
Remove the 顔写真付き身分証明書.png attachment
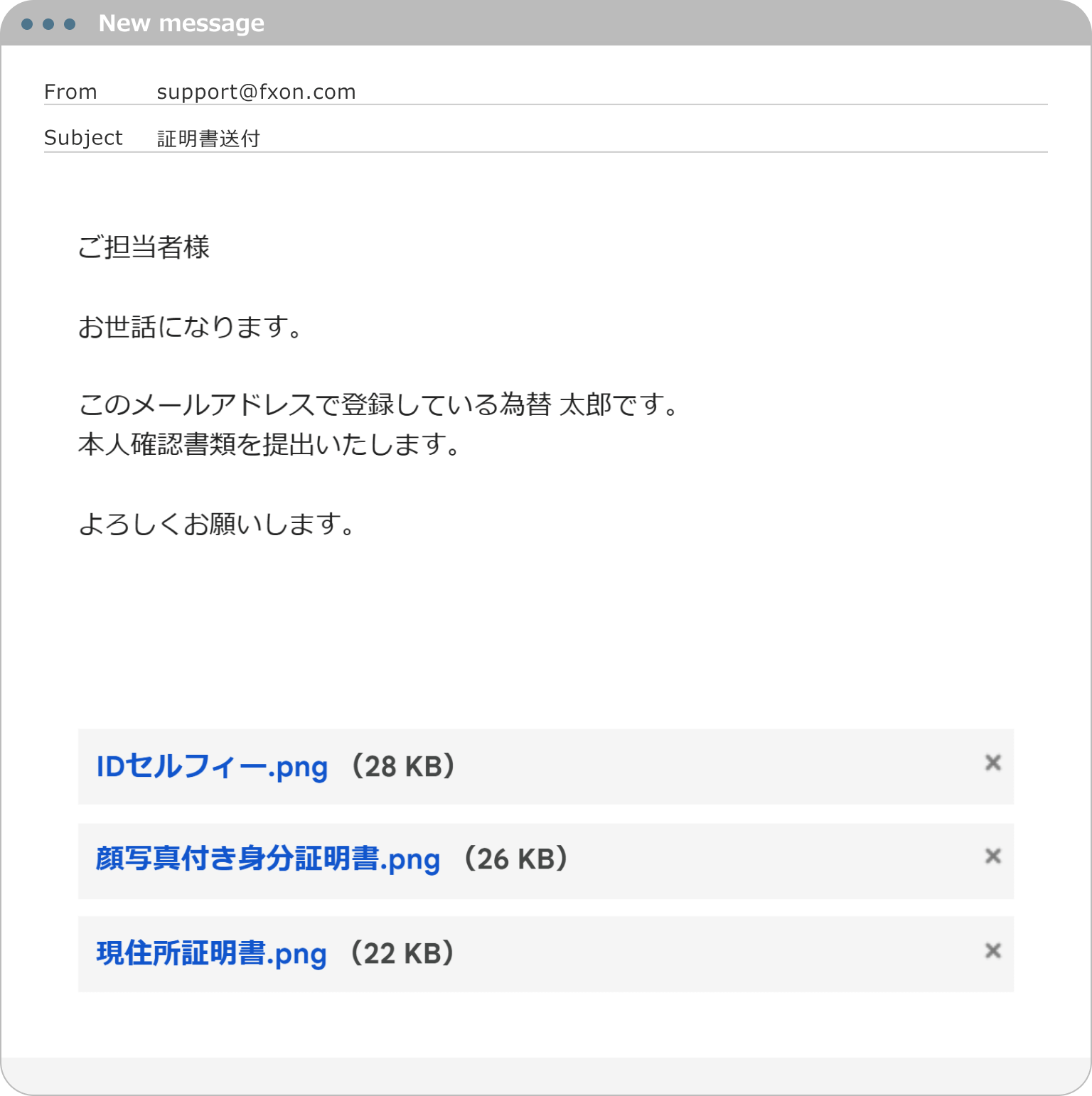(993, 856)
